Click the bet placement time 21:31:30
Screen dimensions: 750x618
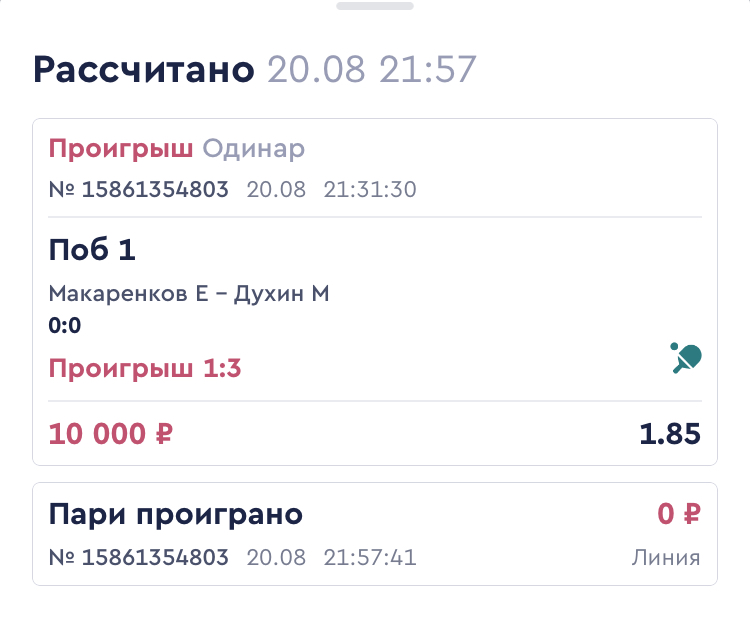370,189
